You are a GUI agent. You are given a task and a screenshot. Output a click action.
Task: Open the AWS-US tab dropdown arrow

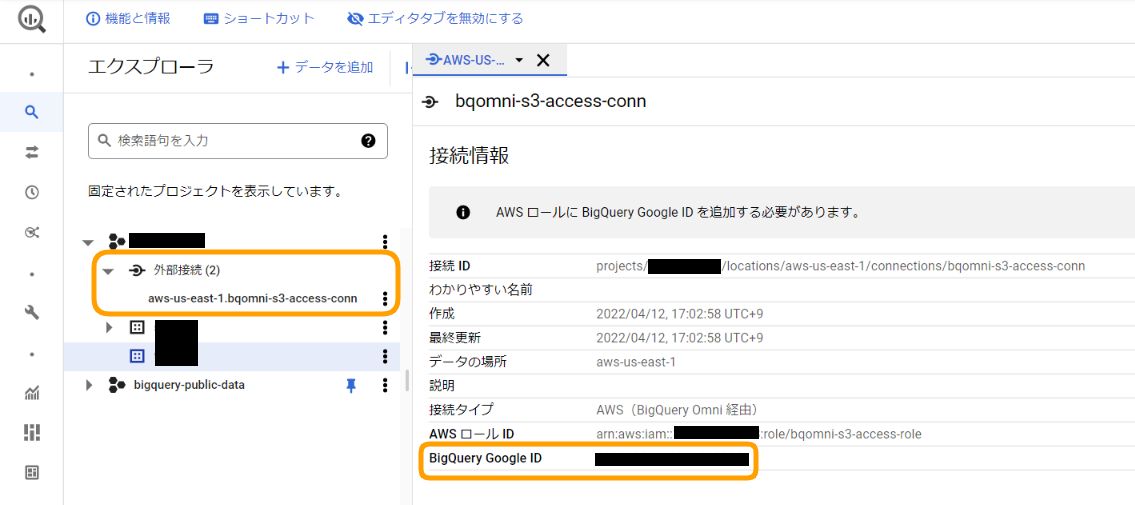coord(519,61)
